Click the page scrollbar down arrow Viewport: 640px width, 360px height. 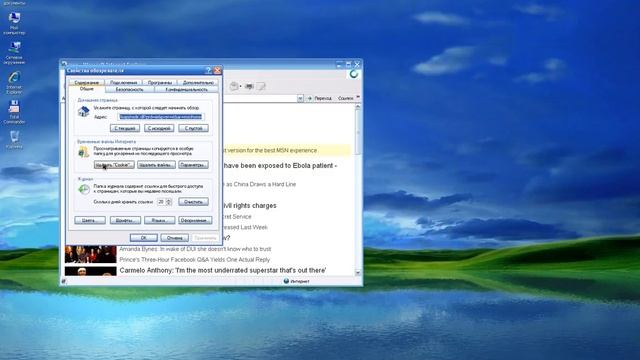358,273
